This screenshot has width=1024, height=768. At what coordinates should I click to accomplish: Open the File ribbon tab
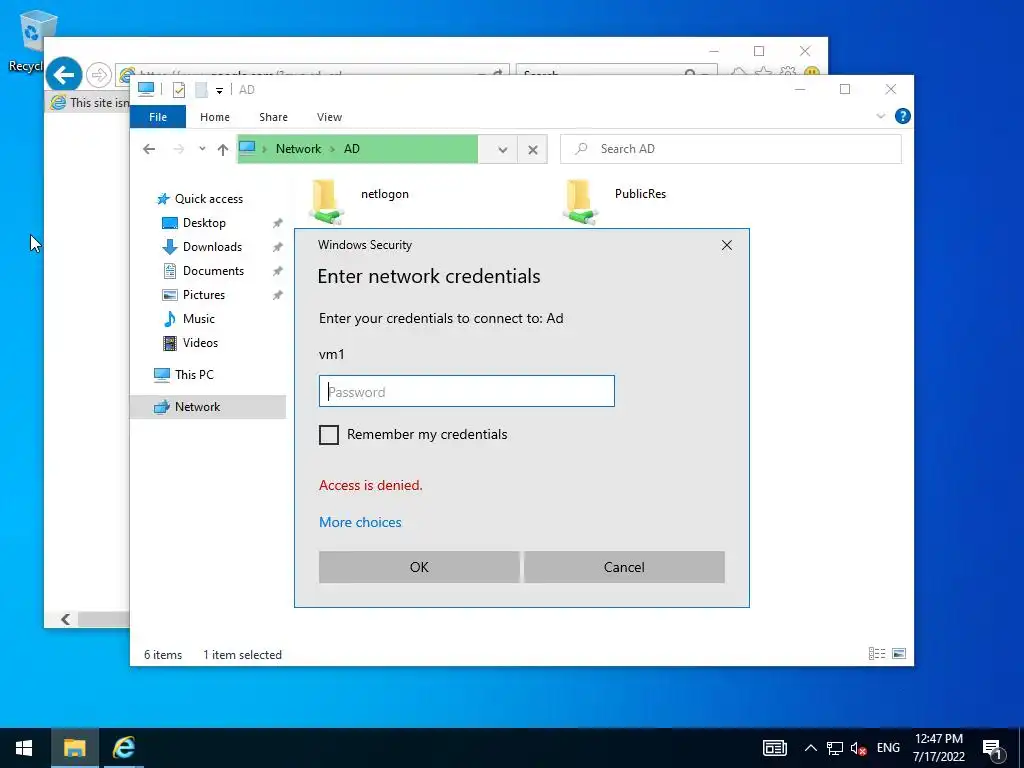pos(158,117)
